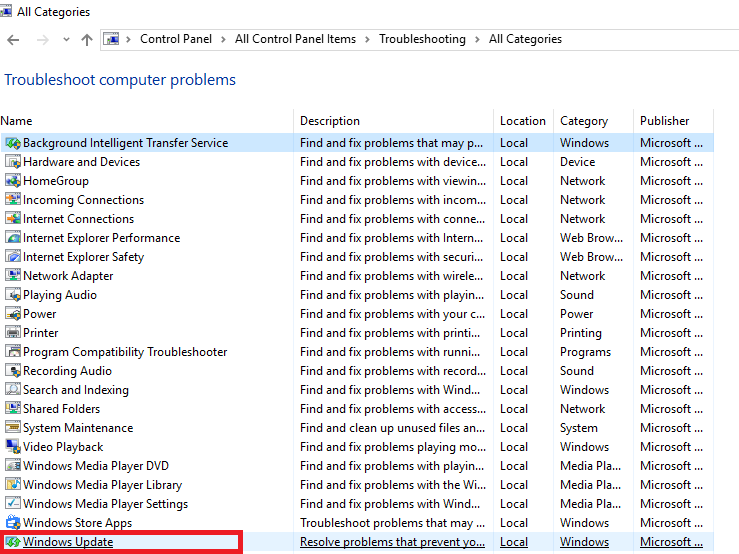The width and height of the screenshot is (739, 554).
Task: Open Hardware and Devices troubleshooter
Action: [82, 162]
